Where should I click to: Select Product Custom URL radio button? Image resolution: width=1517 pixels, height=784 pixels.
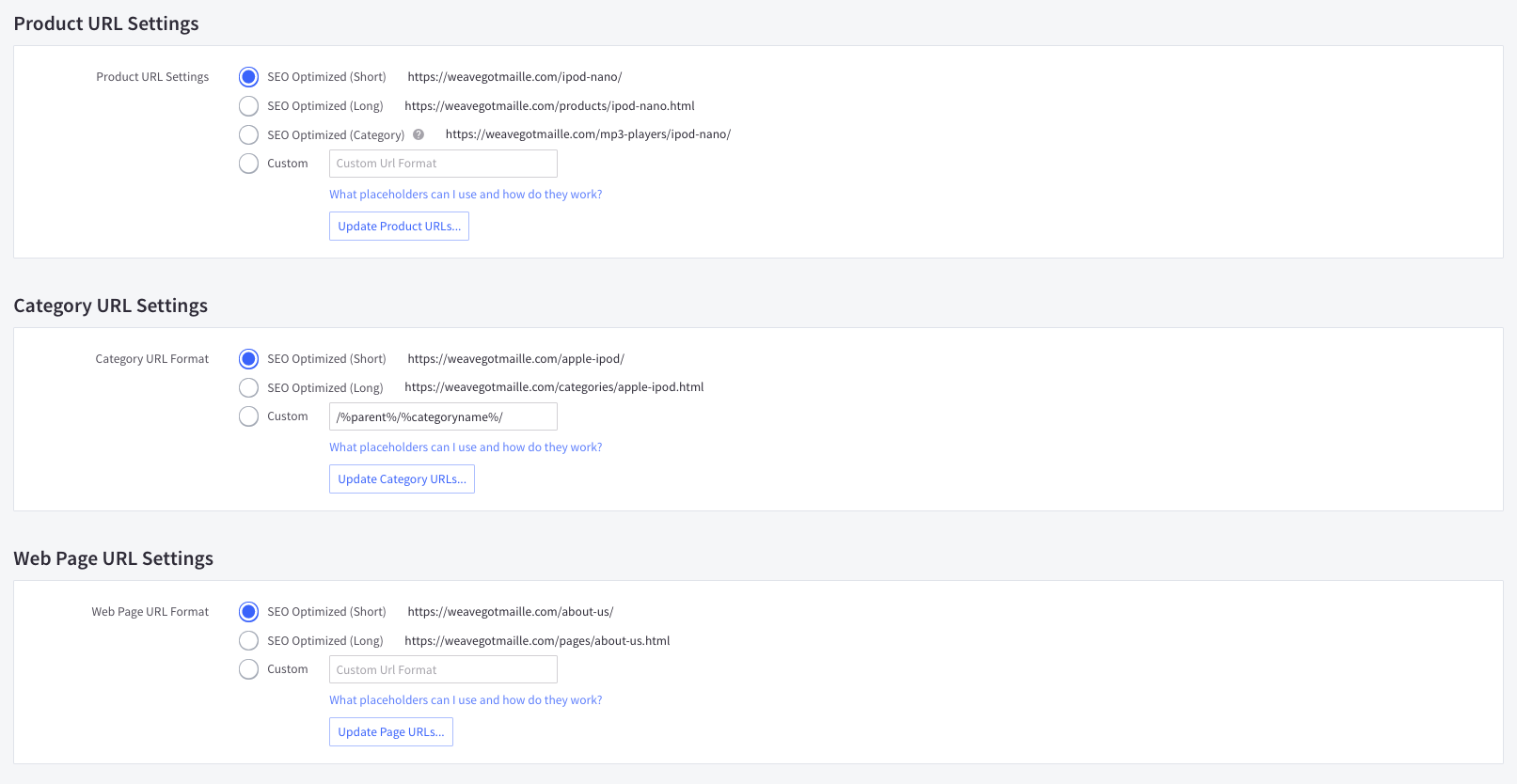click(x=248, y=164)
